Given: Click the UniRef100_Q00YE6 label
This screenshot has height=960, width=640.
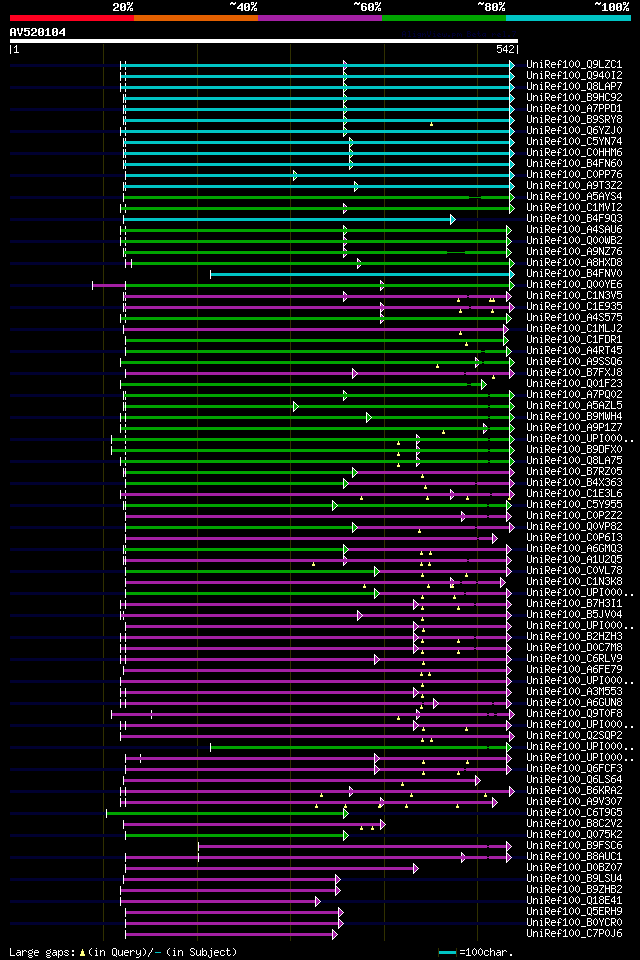Looking at the screenshot, I should click(x=574, y=285).
